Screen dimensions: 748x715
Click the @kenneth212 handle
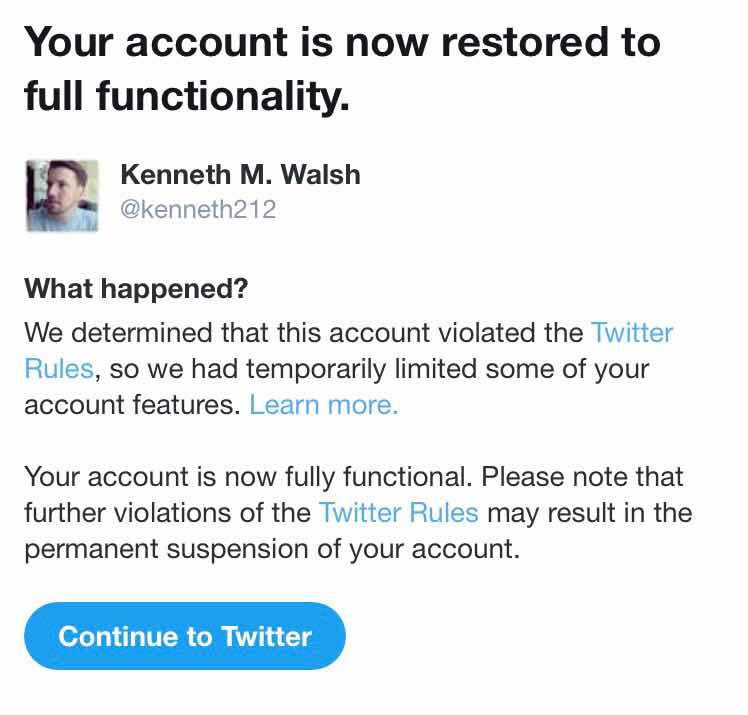pos(198,209)
